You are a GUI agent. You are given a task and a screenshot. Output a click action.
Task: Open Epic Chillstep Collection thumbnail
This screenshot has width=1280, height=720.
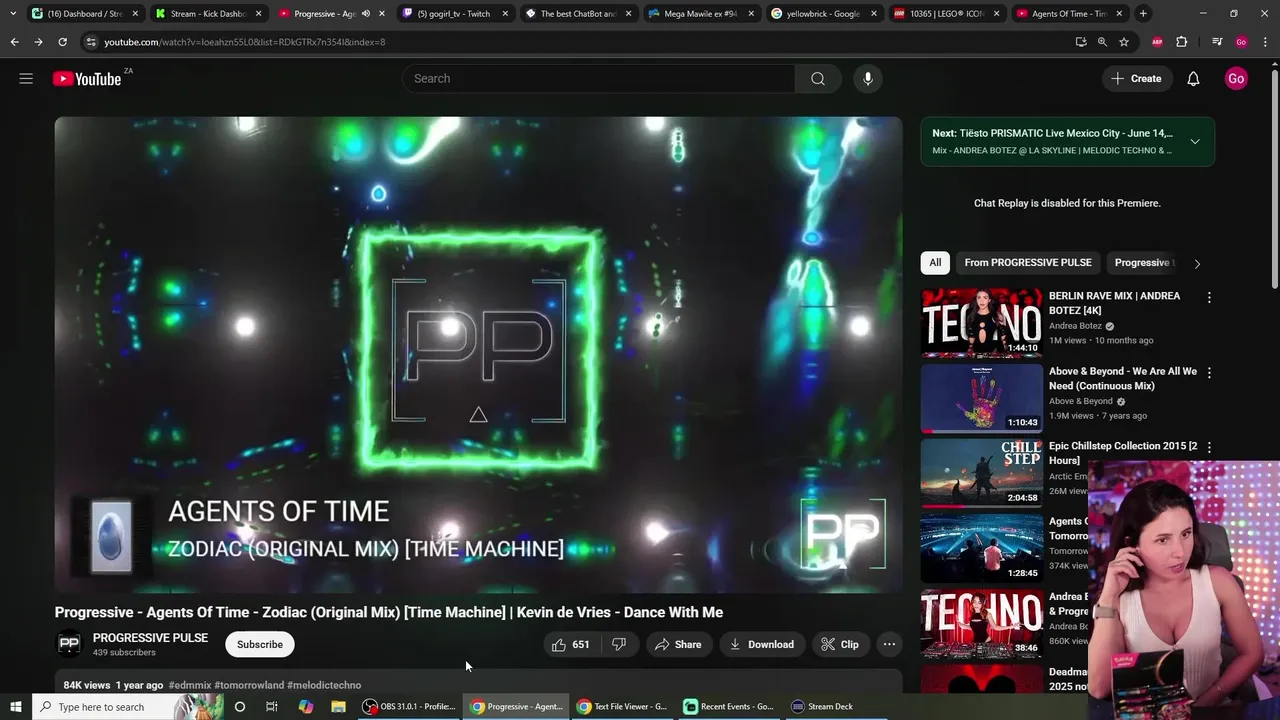click(x=981, y=473)
